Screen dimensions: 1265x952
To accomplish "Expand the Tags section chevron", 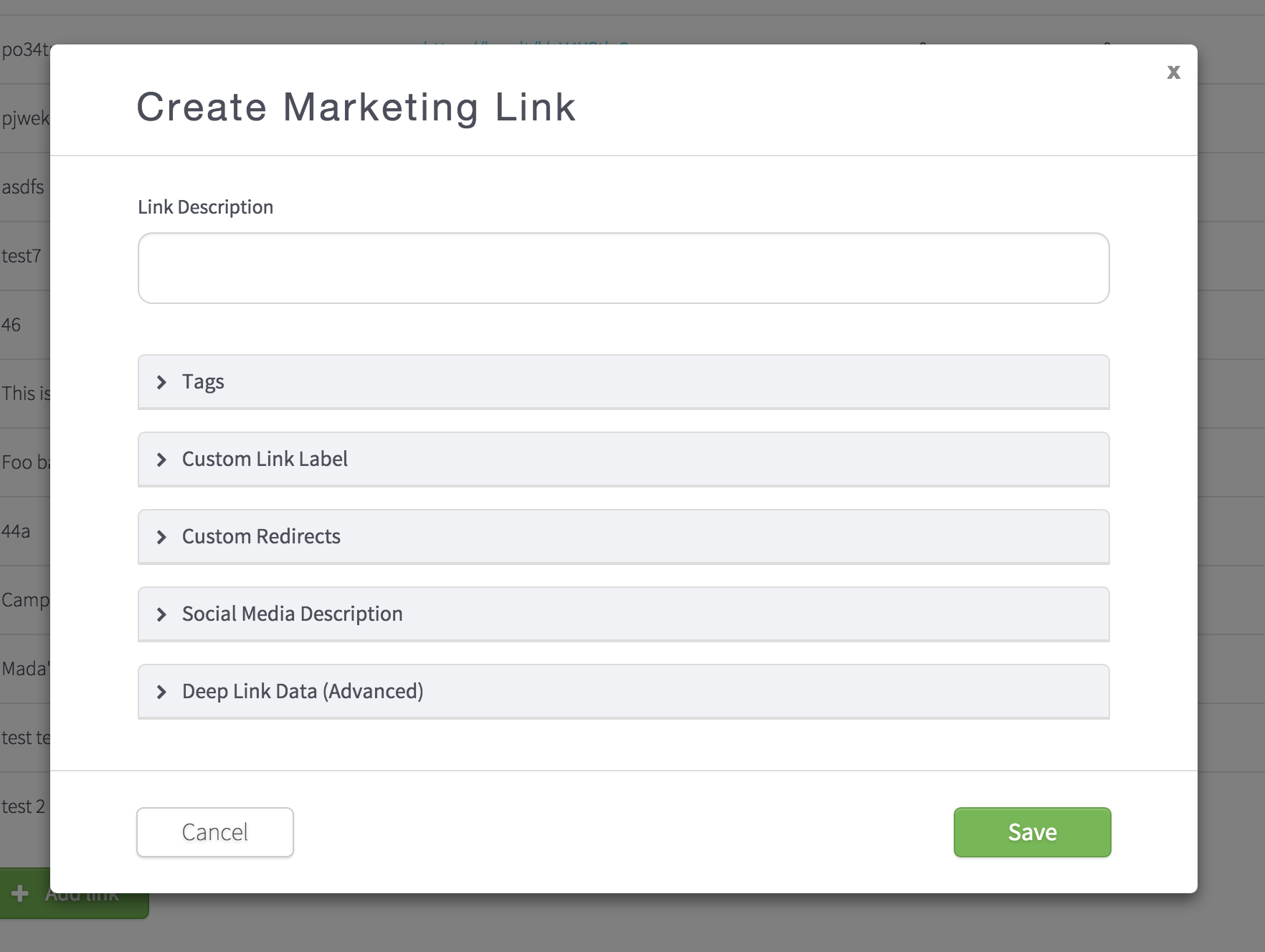I will click(161, 382).
